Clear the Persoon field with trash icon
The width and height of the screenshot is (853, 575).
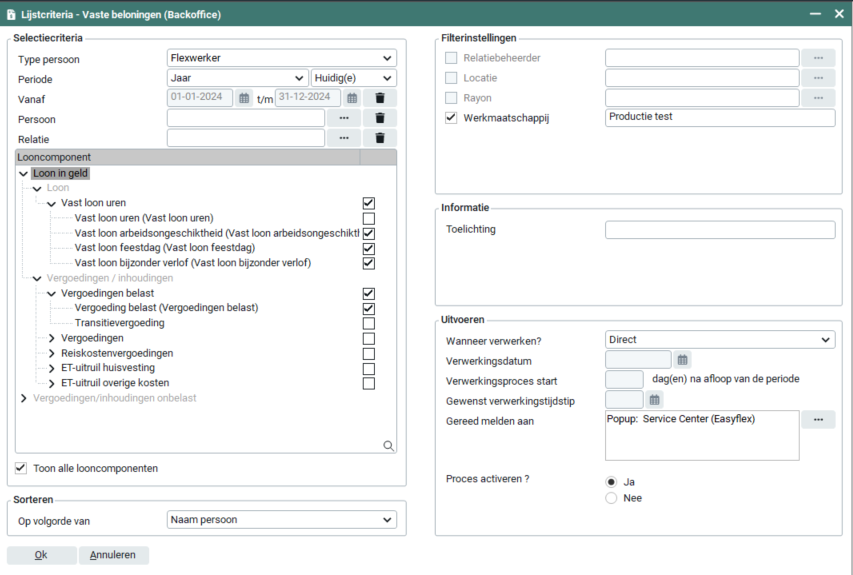click(380, 118)
